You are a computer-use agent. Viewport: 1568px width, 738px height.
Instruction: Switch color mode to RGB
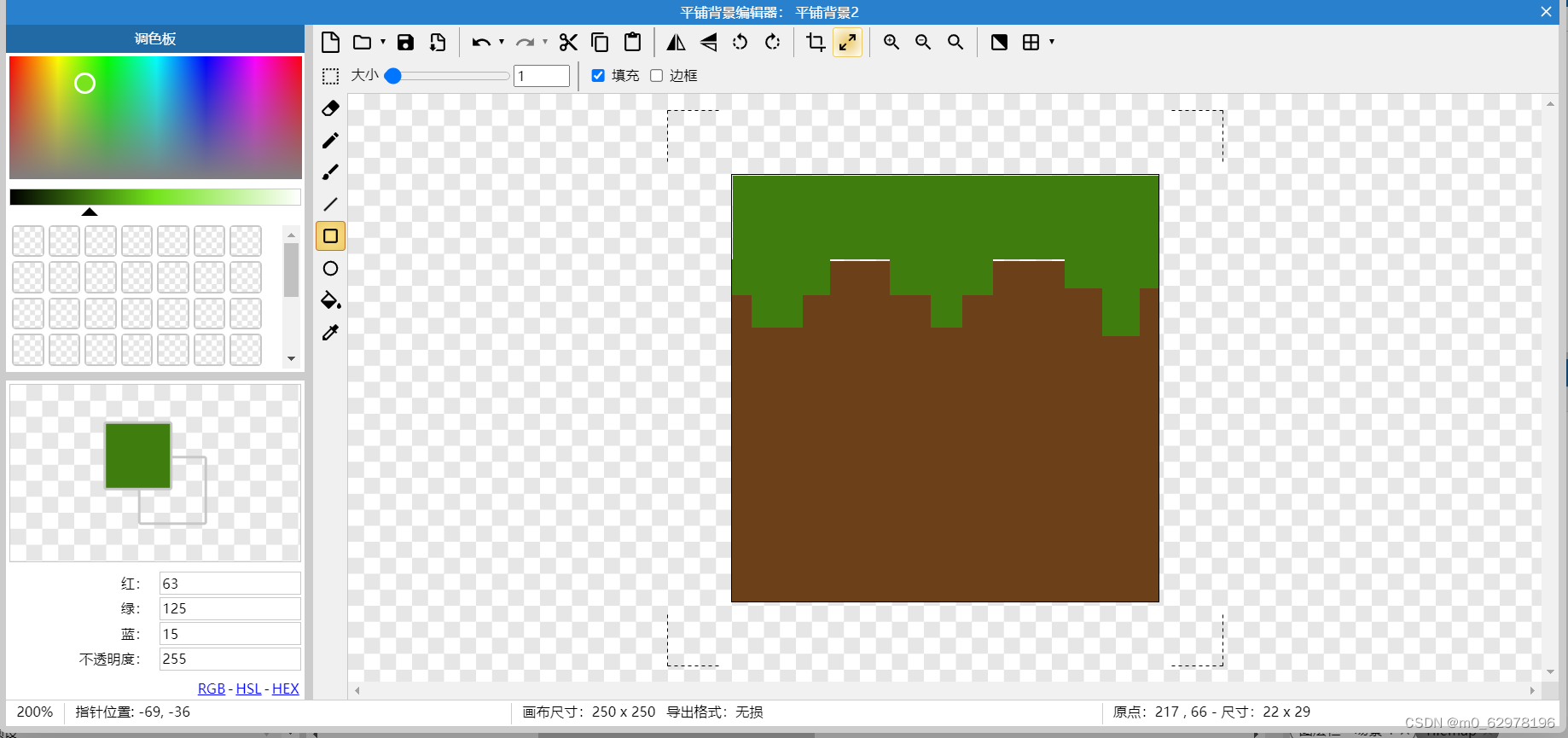point(212,689)
